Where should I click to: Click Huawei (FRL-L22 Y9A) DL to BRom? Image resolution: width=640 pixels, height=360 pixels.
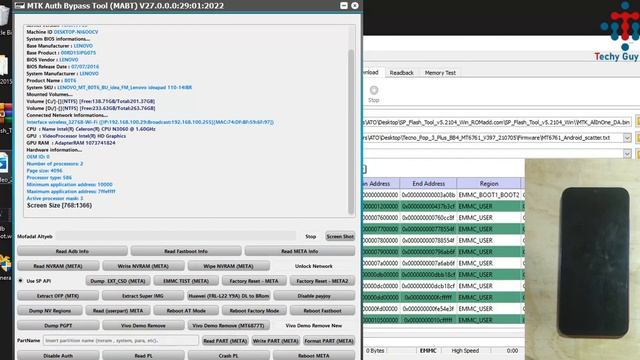click(229, 296)
